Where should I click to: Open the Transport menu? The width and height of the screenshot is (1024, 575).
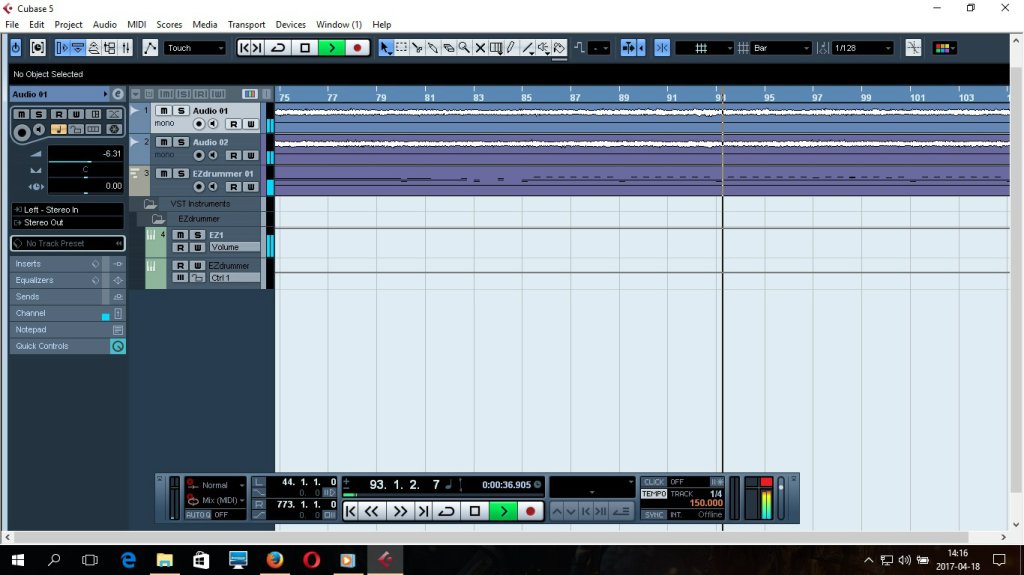[x=246, y=24]
